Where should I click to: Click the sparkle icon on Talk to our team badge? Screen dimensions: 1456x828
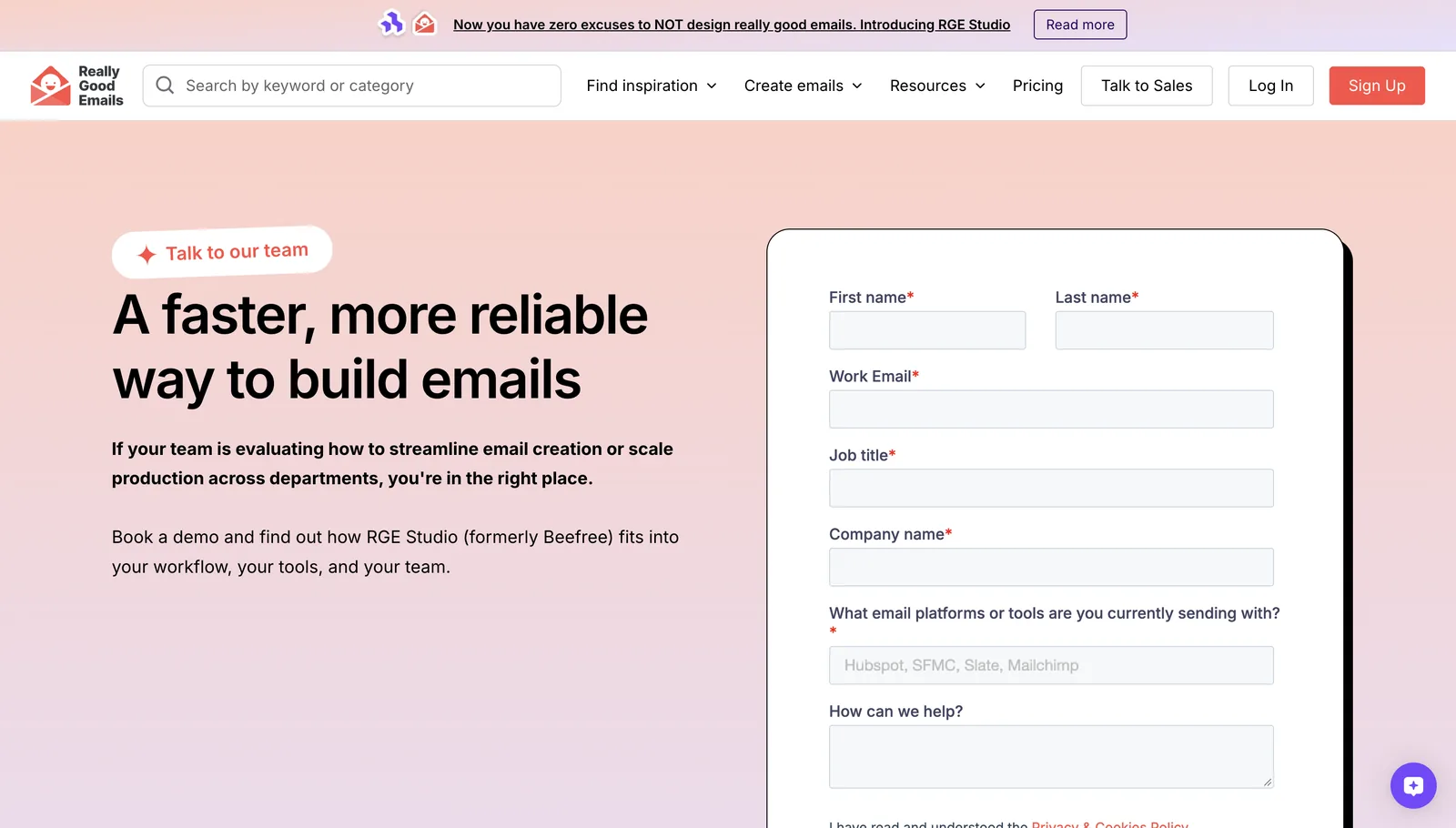(x=147, y=255)
